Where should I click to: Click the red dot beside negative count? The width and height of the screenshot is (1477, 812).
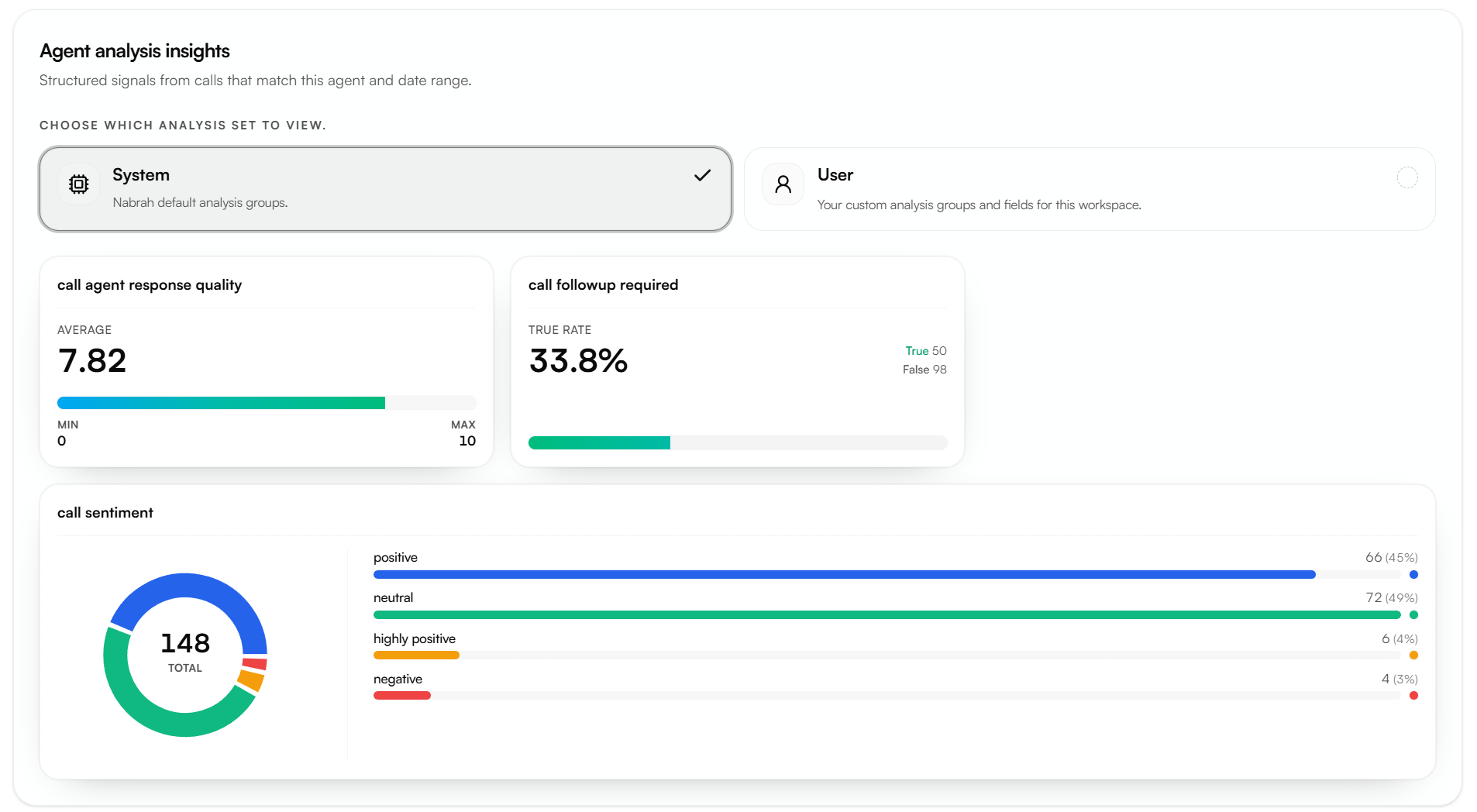point(1413,696)
